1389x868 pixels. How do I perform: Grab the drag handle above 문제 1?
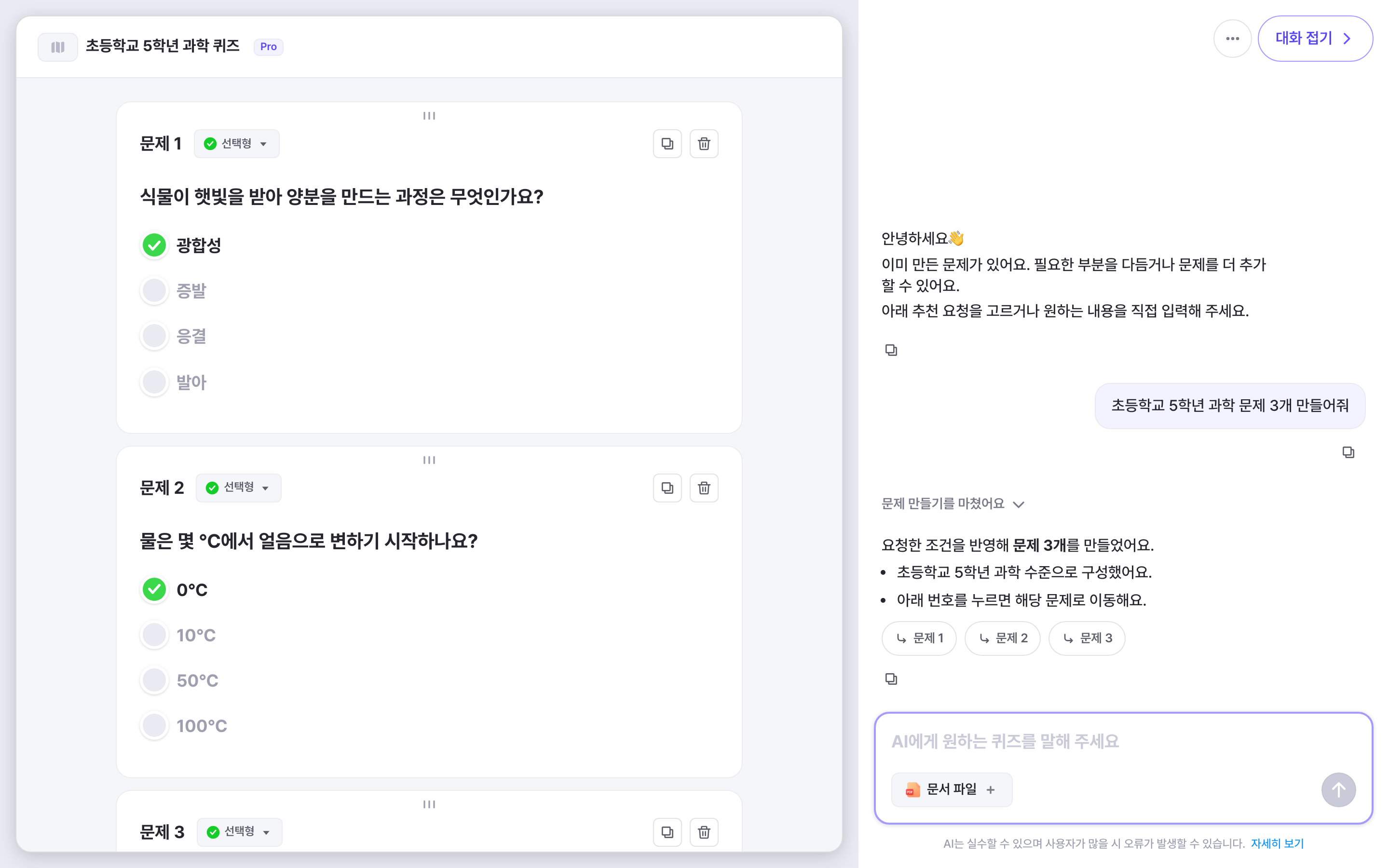point(429,116)
